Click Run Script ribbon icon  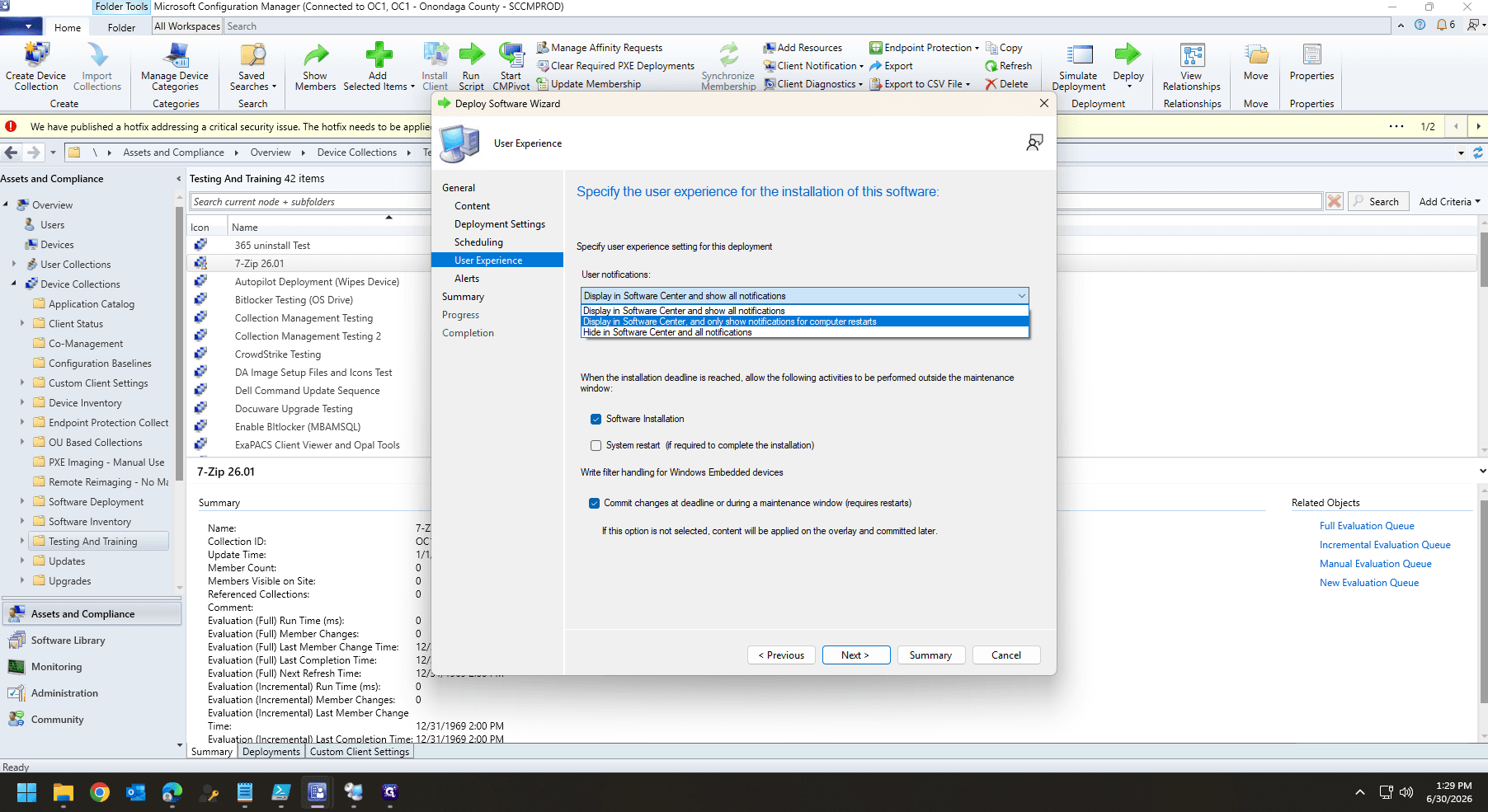[x=471, y=66]
